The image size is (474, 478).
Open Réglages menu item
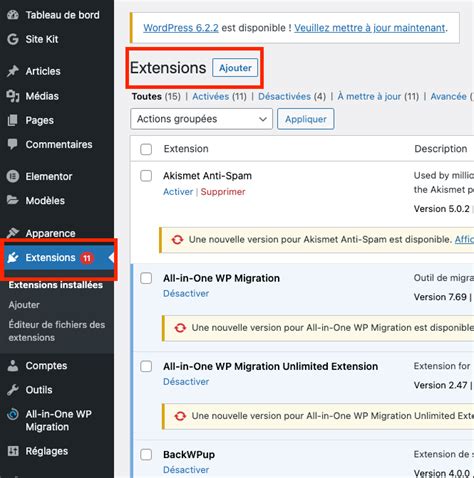pos(47,451)
